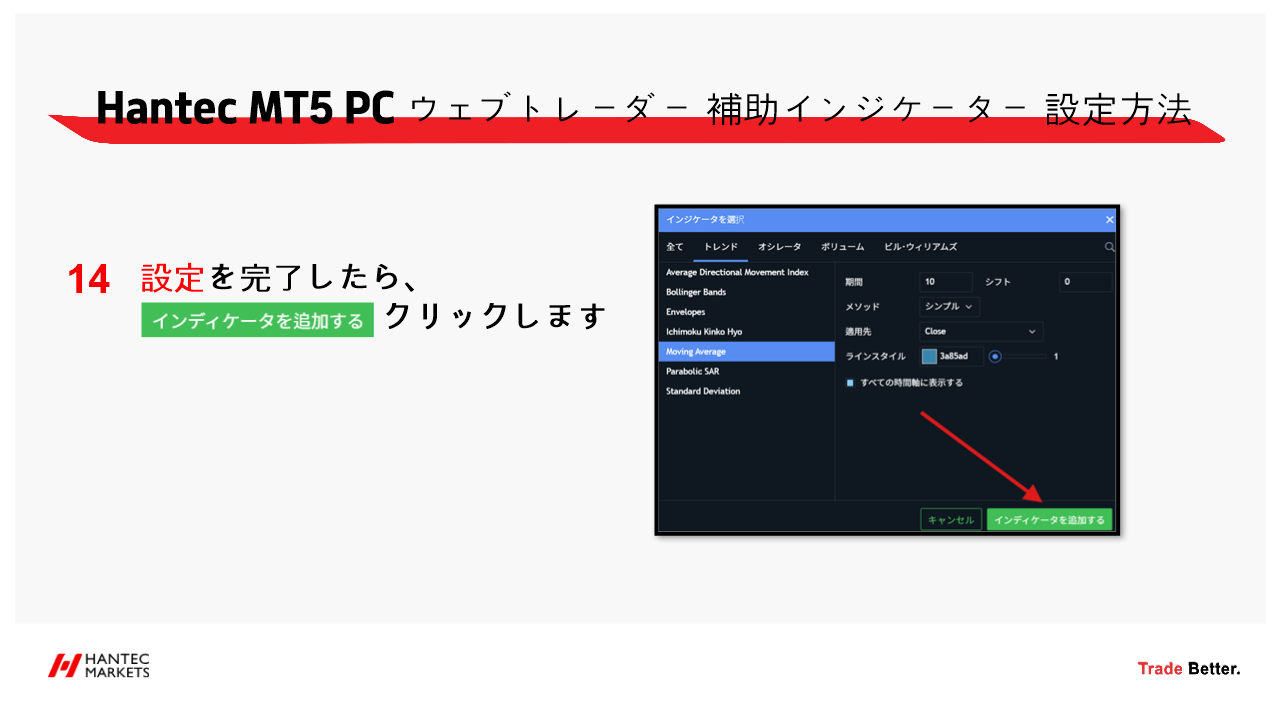Screen dimensions: 1280x720
Task: Open the メソッド dropdown showing シンプル
Action: (950, 306)
